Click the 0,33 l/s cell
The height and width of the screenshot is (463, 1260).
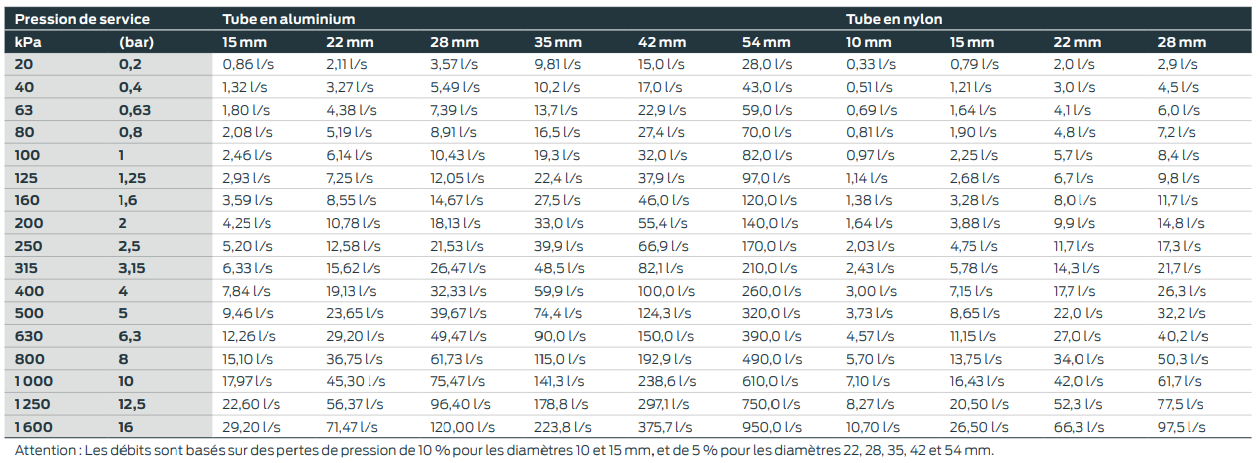click(871, 63)
